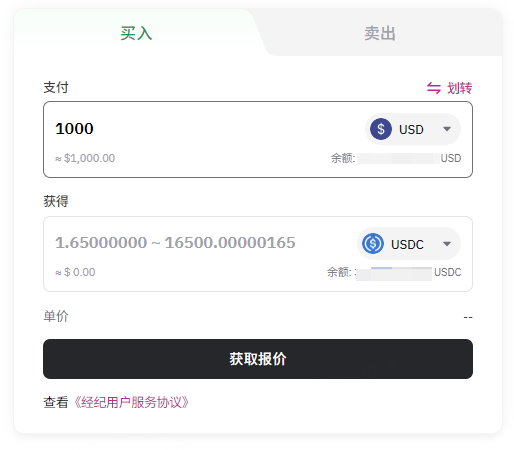Focus the payment amount field showing 1000
This screenshot has height=450, width=514.
pos(207,129)
